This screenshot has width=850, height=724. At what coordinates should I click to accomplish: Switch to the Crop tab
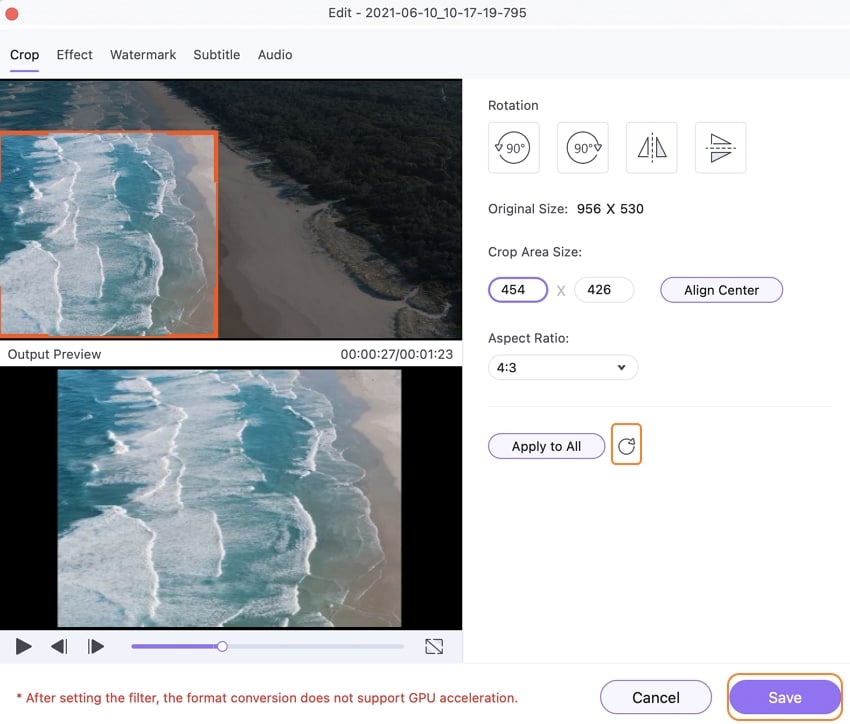click(x=24, y=55)
